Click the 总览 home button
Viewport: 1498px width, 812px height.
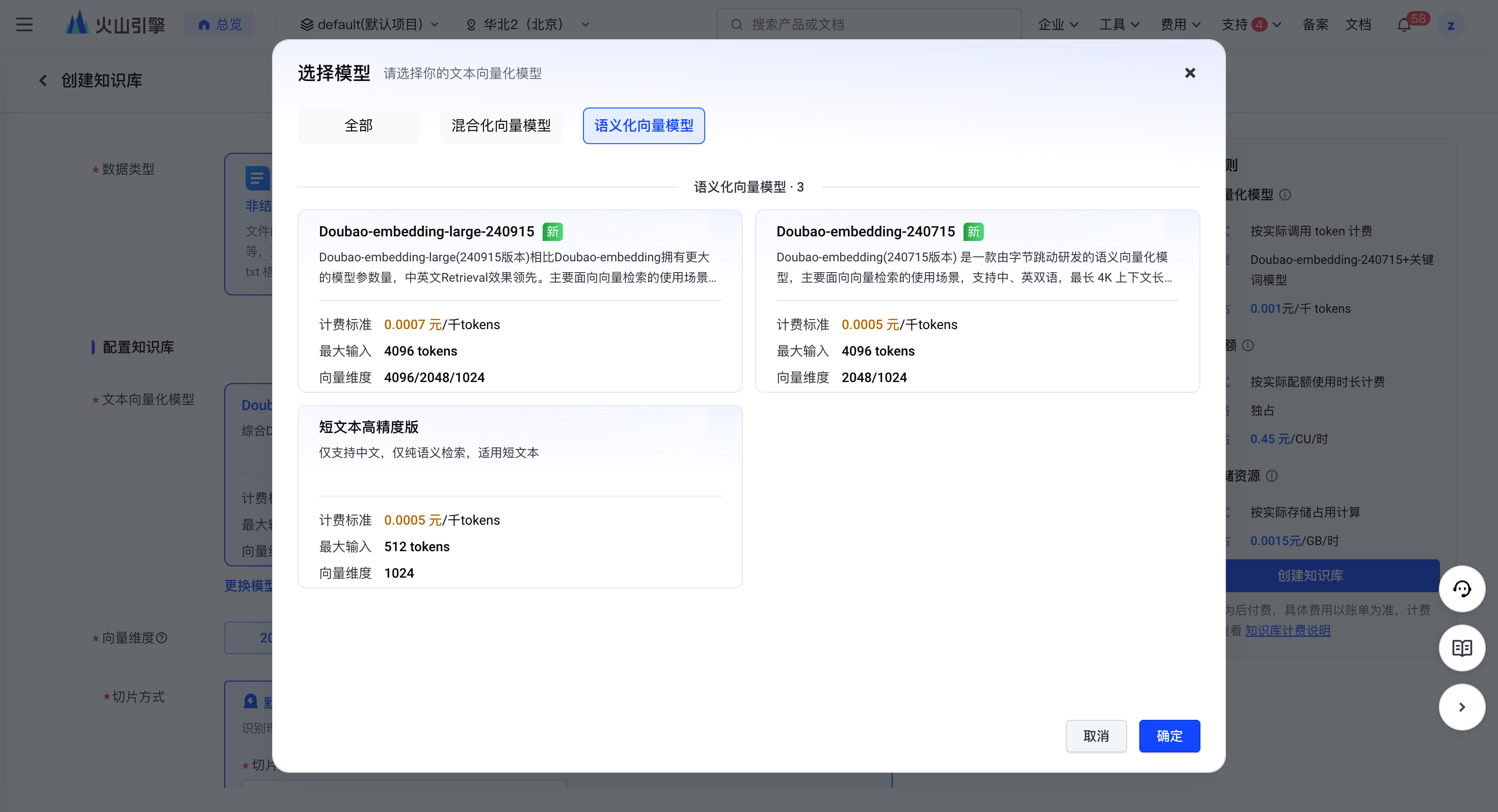219,24
